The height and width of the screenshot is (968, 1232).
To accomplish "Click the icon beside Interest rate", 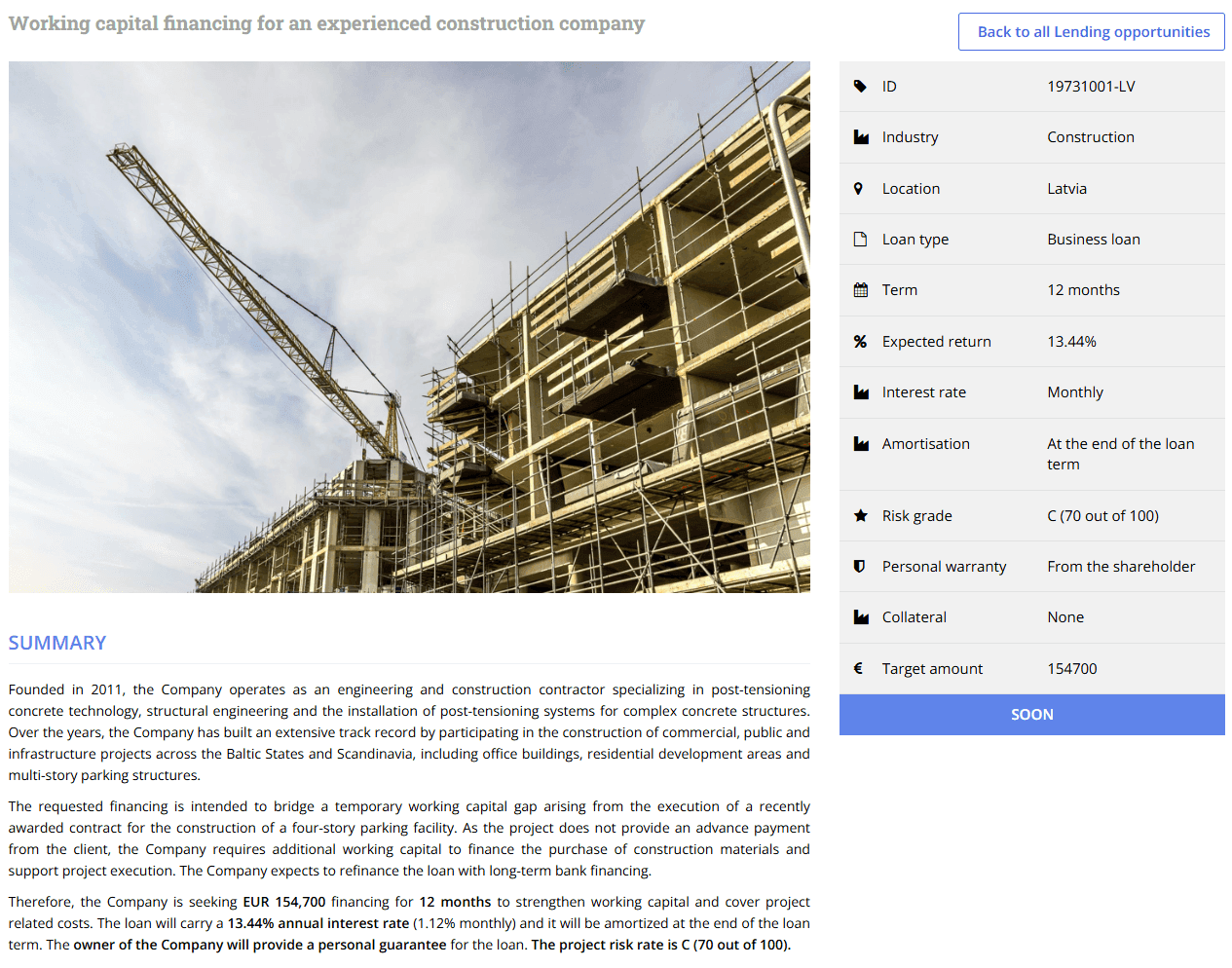I will (x=861, y=392).
